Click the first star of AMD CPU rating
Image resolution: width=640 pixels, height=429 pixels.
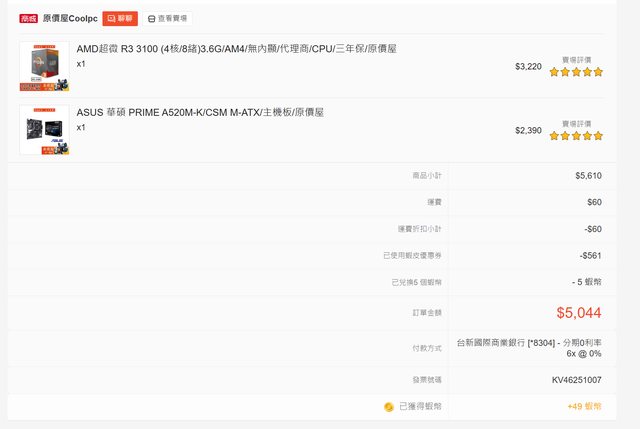coord(554,72)
